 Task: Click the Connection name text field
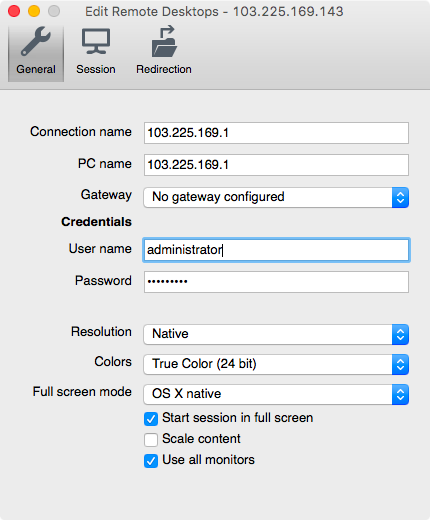click(x=276, y=133)
